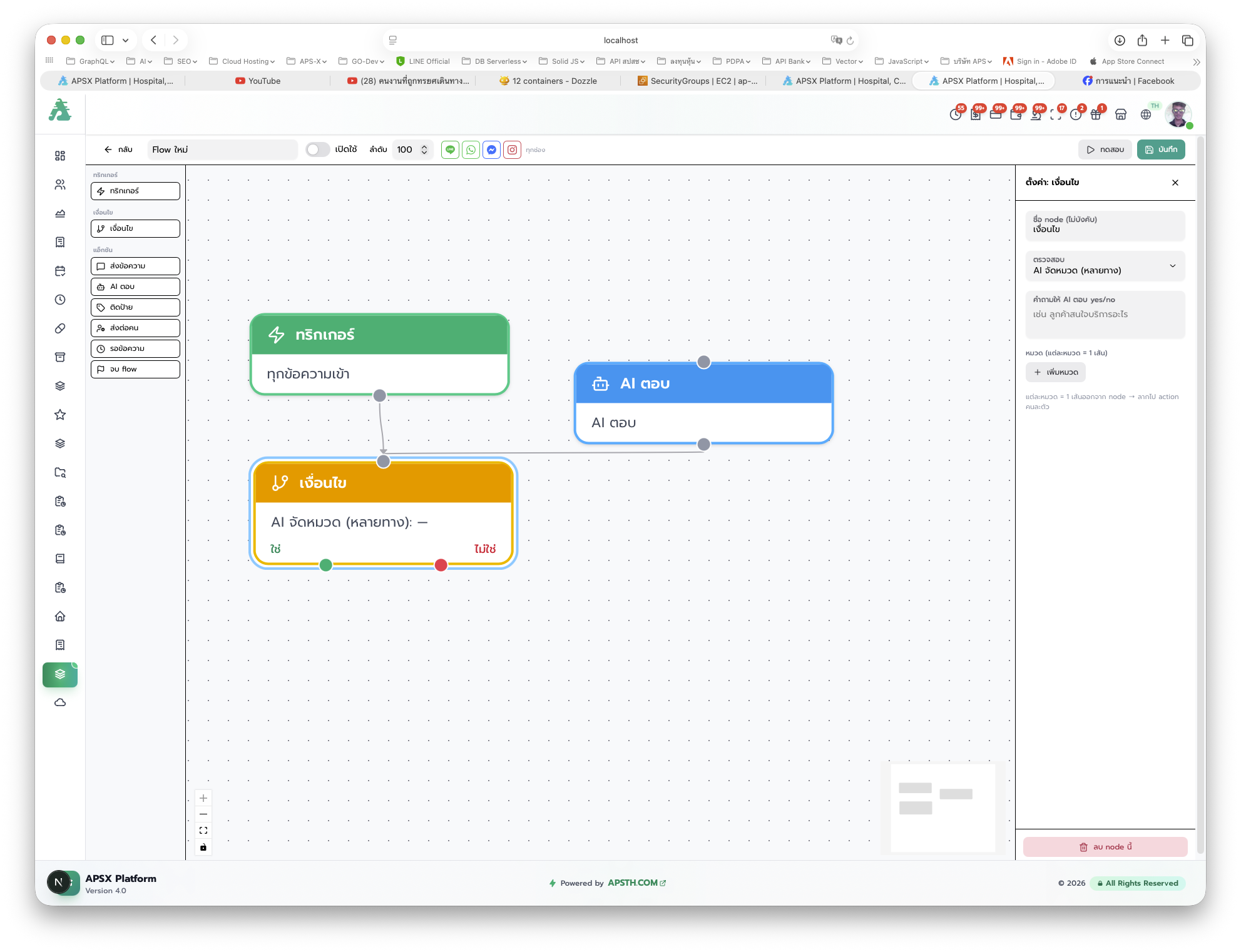Screen dimensions: 1241x952
Task: Add a รอข้อความ wait node from palette
Action: [x=135, y=348]
